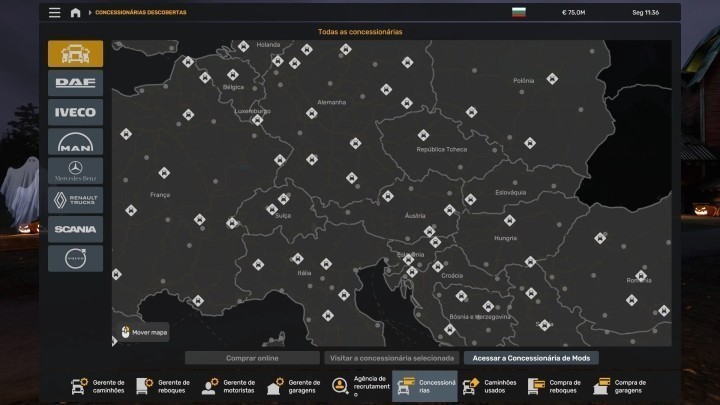Filter dealers by Mercedes-Benz brand
Screen dimensions: 720x405
coord(75,171)
